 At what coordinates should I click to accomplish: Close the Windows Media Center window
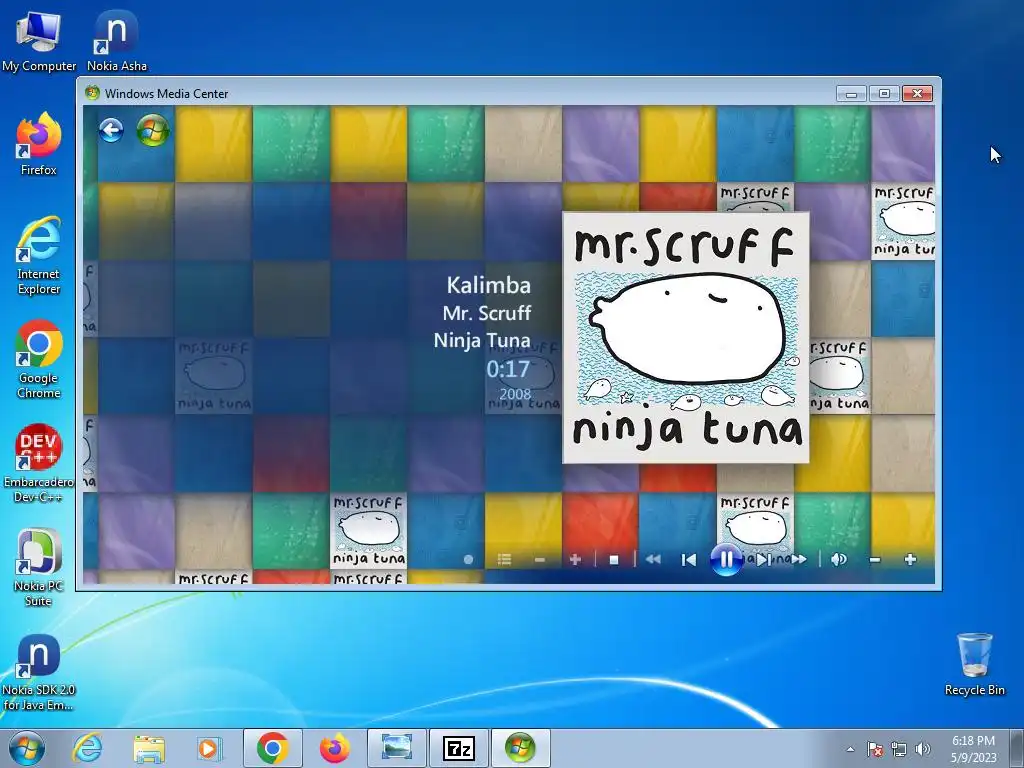coord(917,94)
